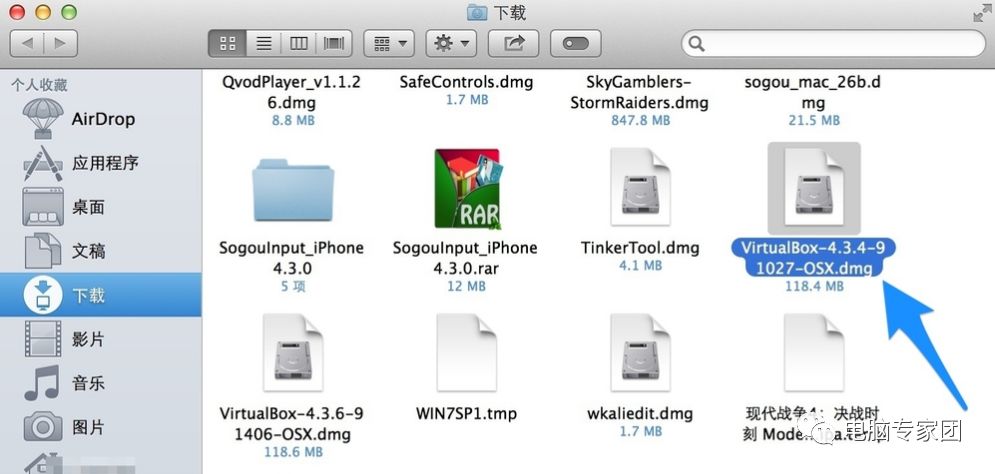
Task: Select the VirtualBox-4.3.6-91406-OSX.dmg icon
Action: click(293, 353)
